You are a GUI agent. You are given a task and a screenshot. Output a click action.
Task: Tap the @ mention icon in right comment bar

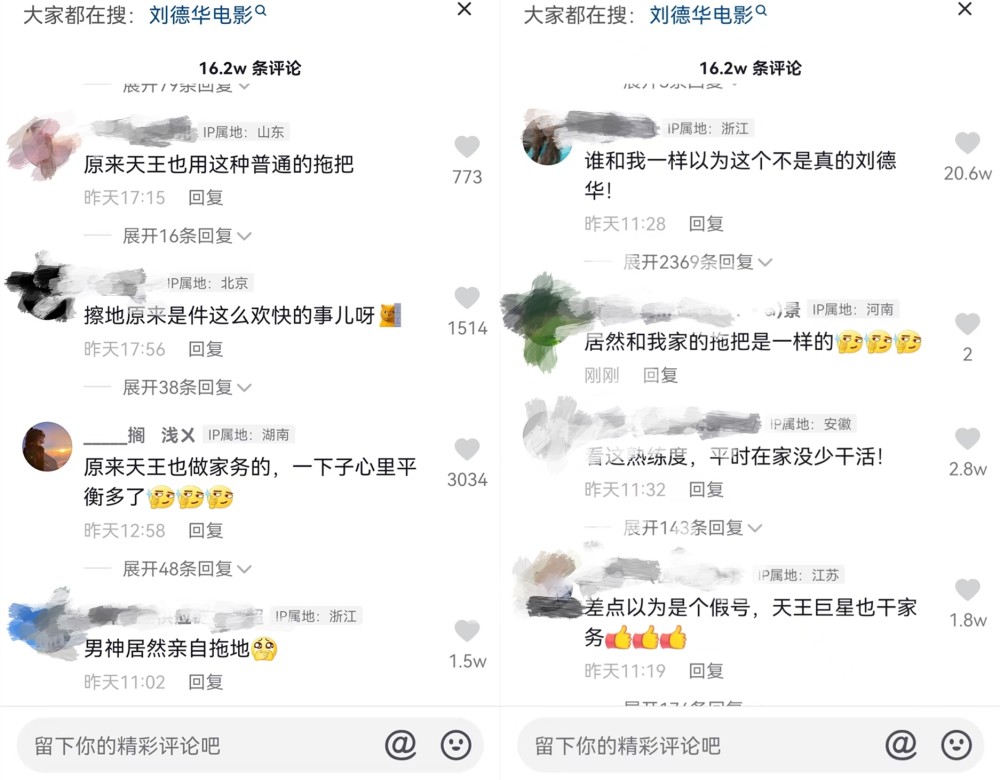coord(901,744)
